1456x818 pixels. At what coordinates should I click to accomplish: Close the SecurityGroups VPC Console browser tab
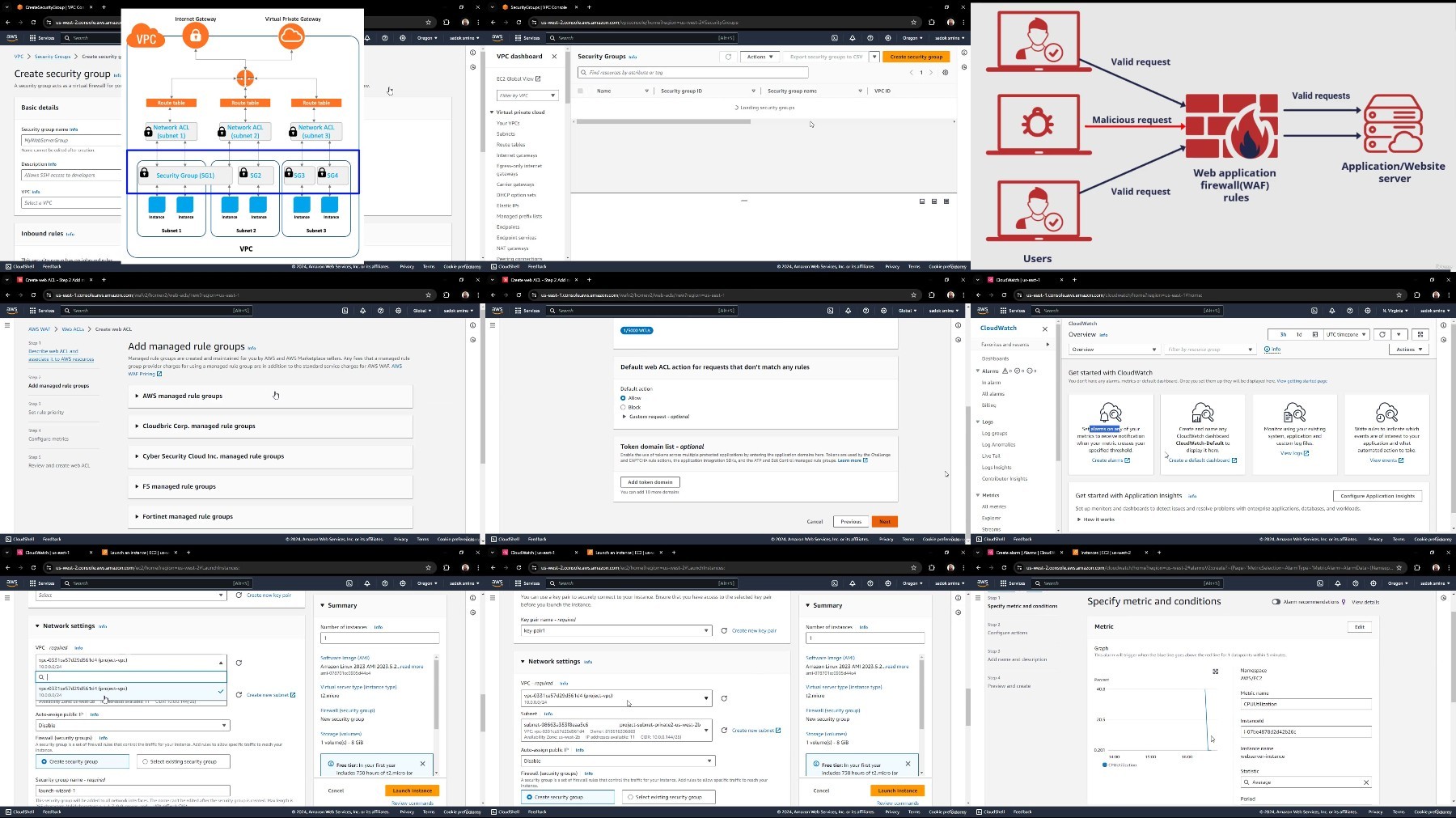(x=576, y=7)
